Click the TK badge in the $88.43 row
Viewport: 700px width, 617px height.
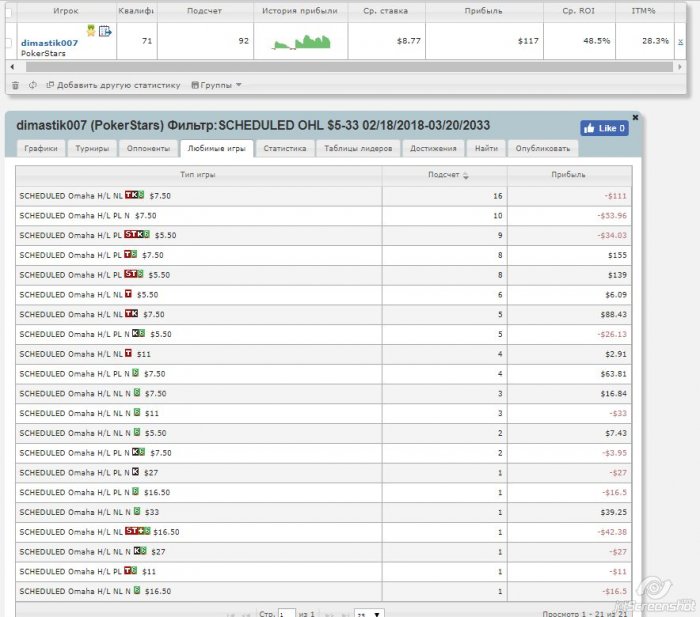pyautogui.click(x=131, y=313)
